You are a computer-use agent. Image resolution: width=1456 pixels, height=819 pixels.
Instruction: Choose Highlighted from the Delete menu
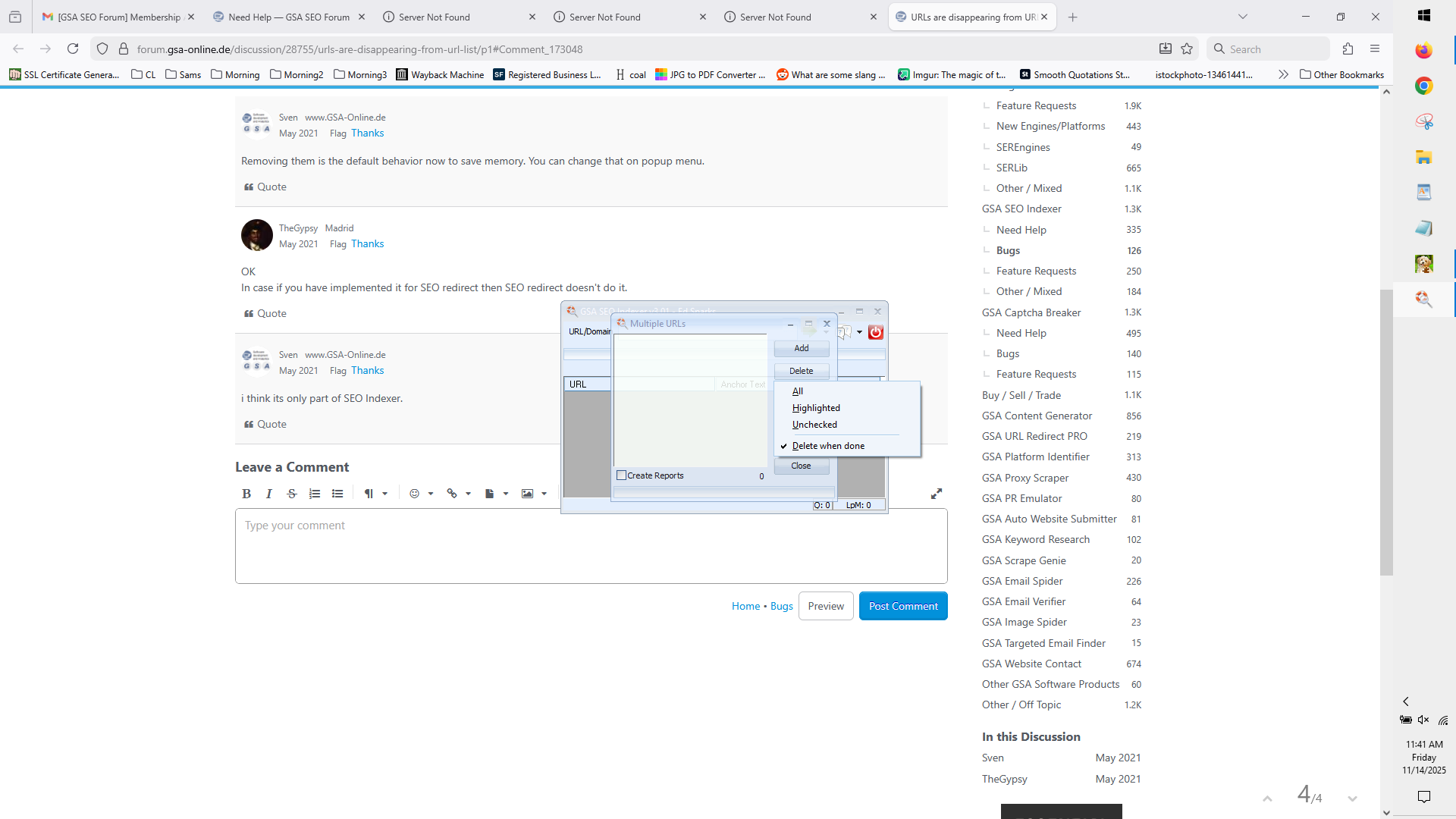(x=816, y=408)
